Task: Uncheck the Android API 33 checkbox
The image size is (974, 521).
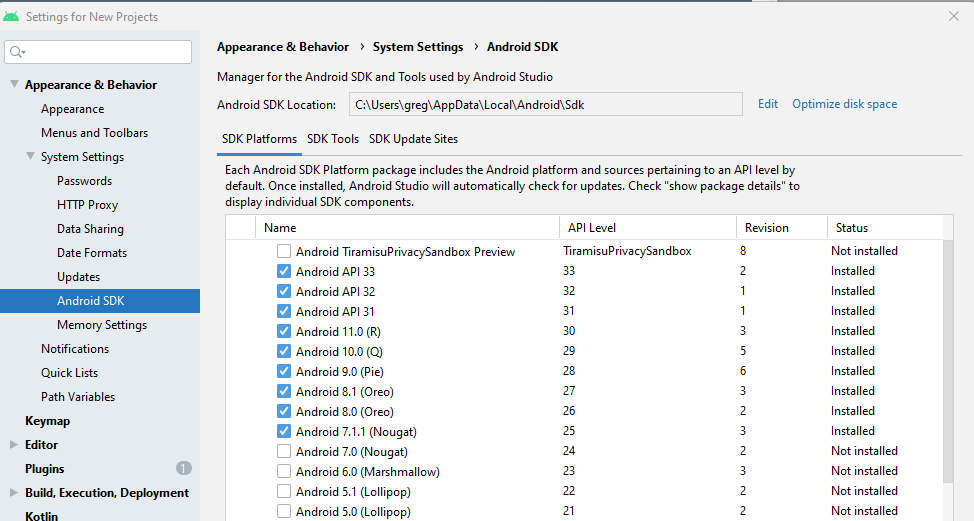Action: (284, 271)
